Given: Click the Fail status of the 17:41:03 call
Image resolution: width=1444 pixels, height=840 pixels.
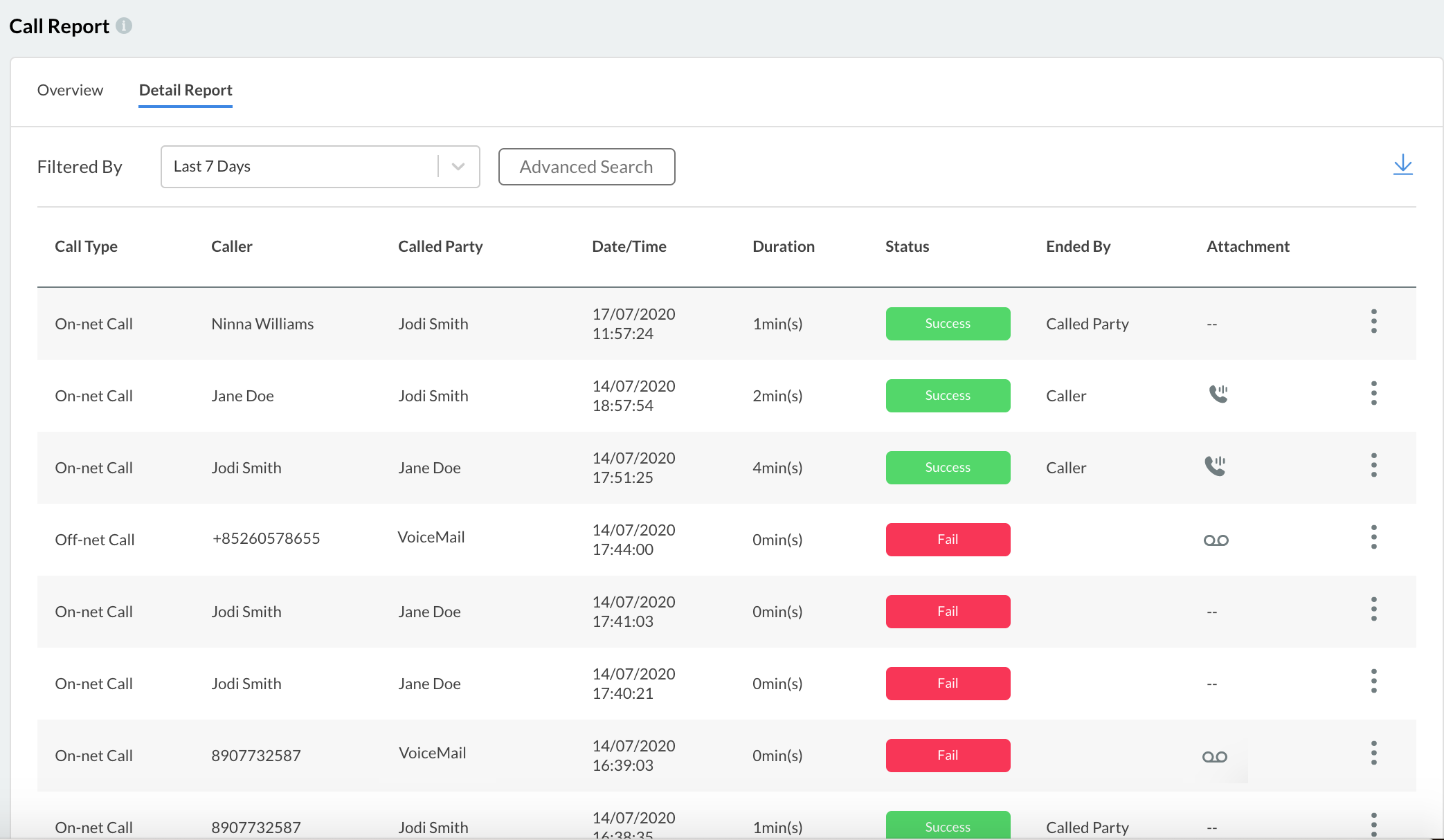Looking at the screenshot, I should point(948,612).
